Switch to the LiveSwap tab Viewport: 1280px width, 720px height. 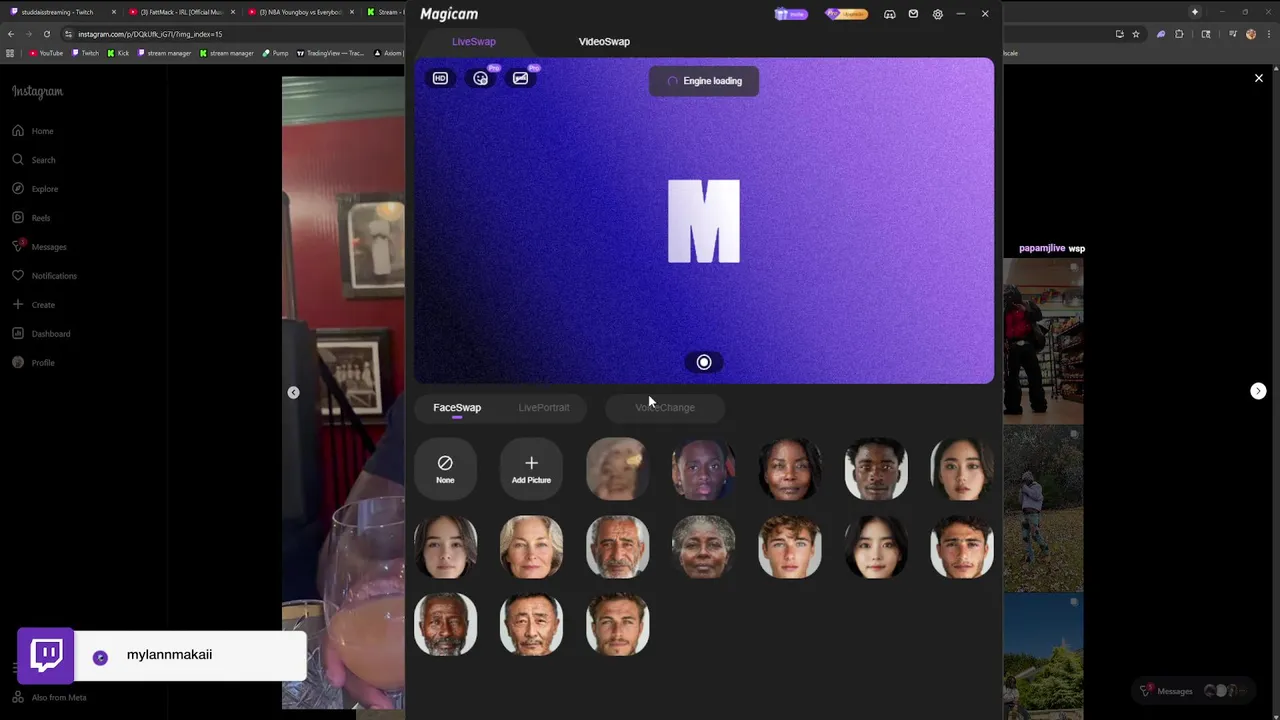tap(474, 42)
